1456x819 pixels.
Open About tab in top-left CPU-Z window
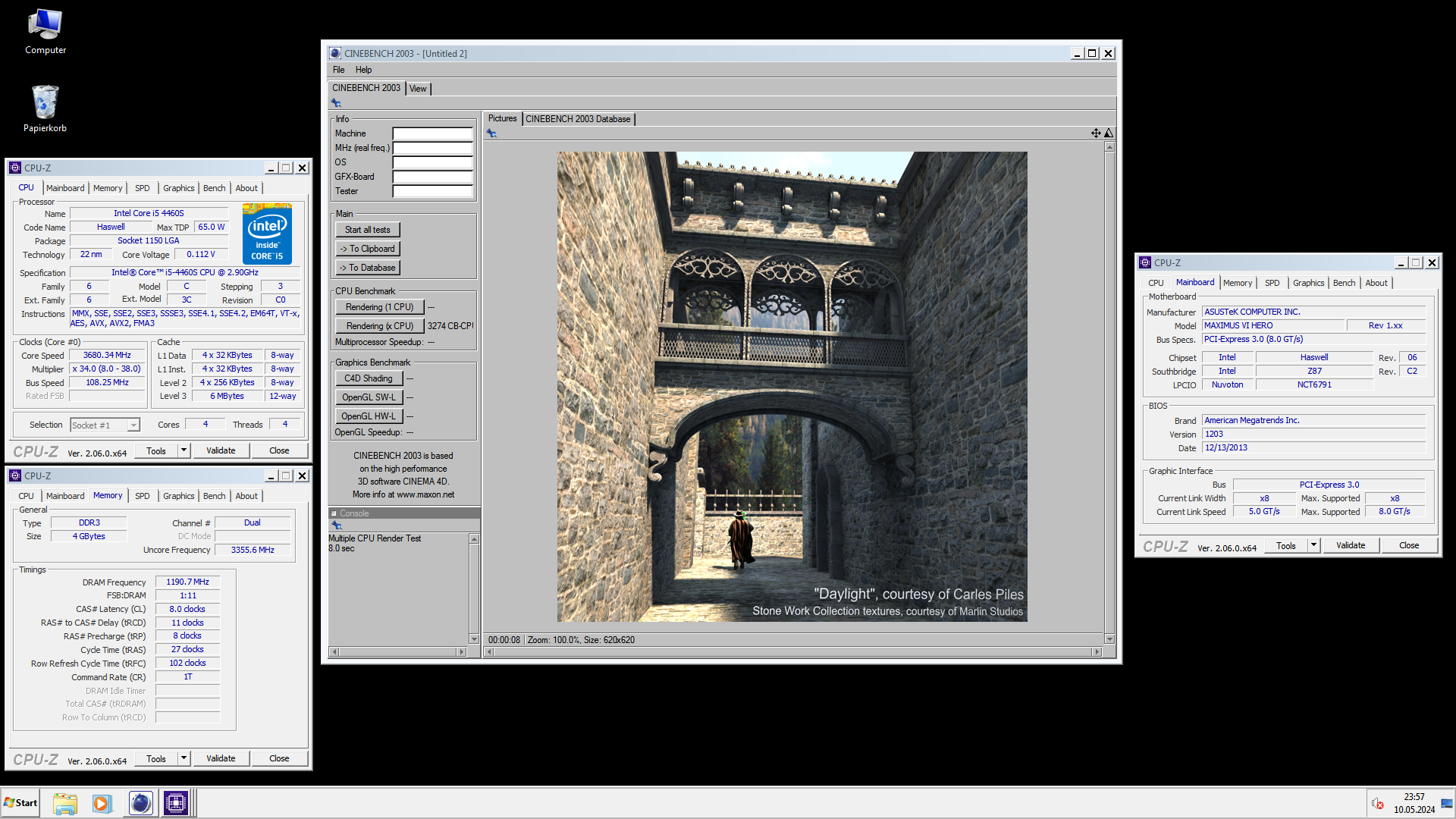246,188
